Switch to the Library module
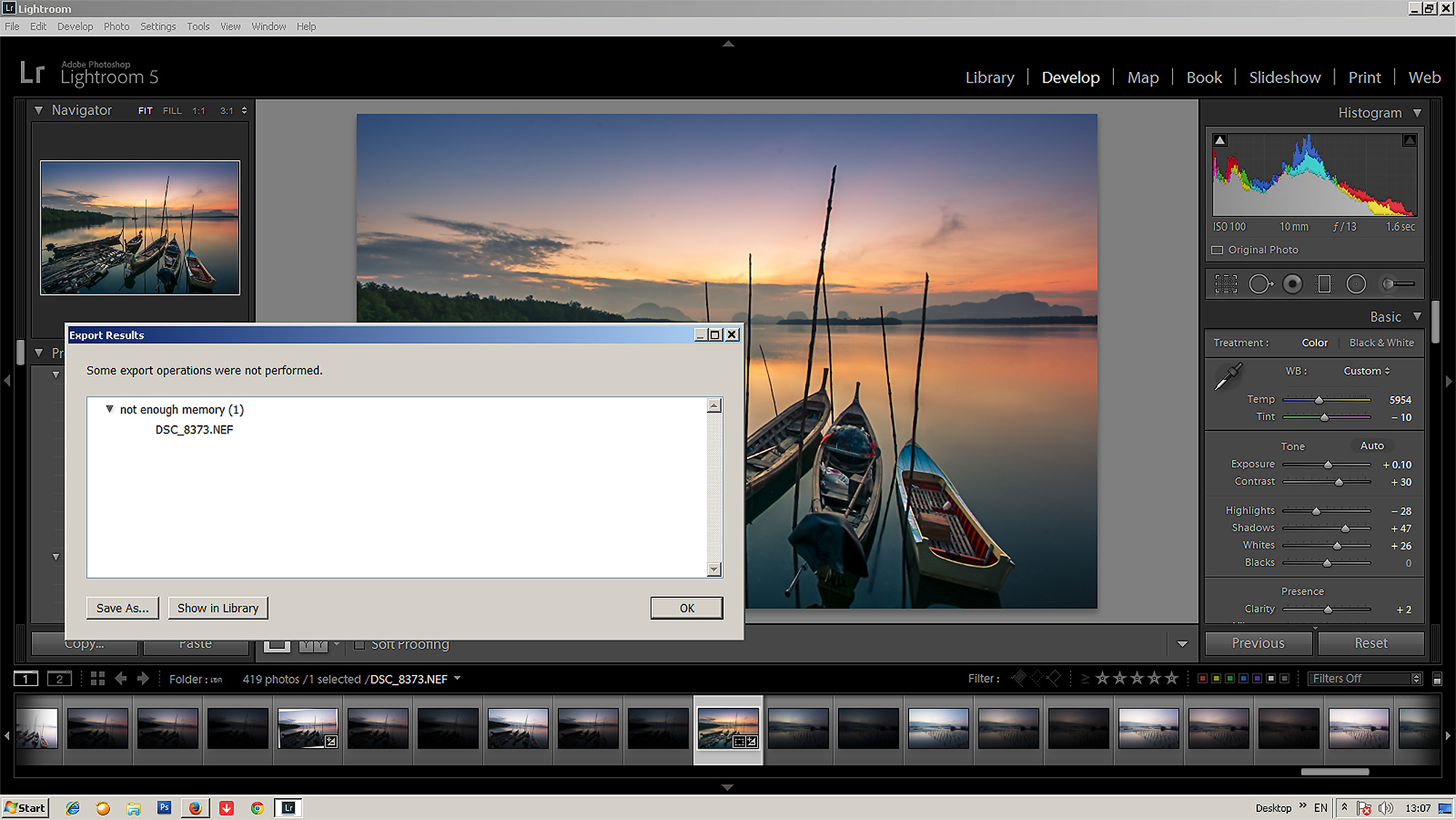Screen dimensions: 1456x820 [x=989, y=77]
